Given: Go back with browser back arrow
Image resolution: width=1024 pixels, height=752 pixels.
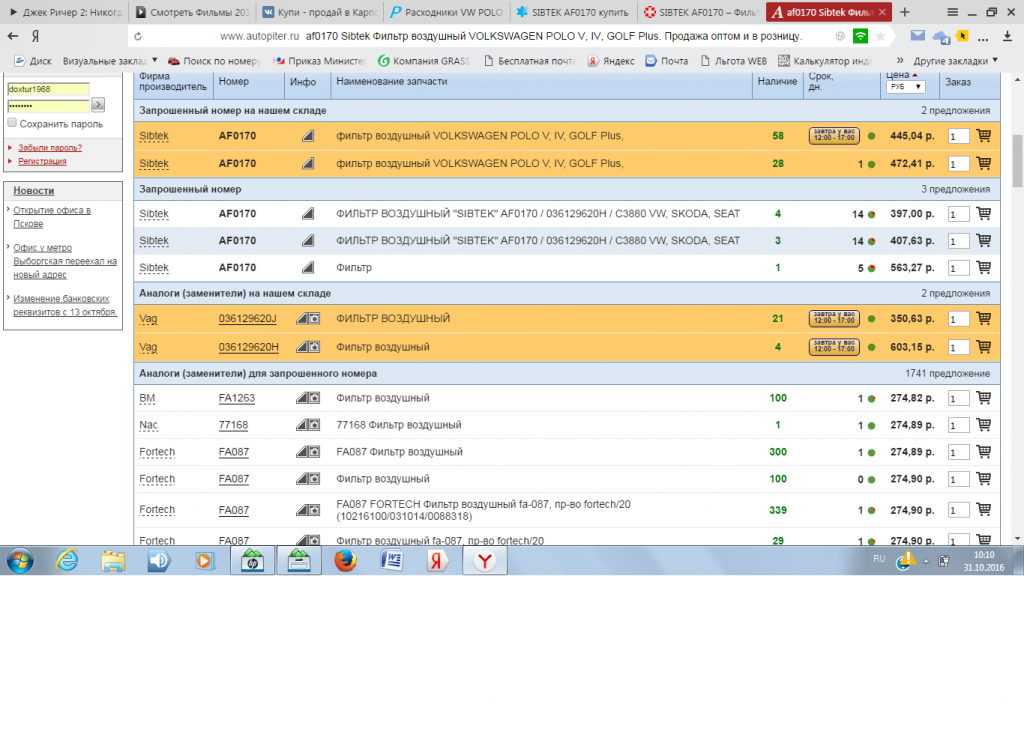Looking at the screenshot, I should [12, 36].
